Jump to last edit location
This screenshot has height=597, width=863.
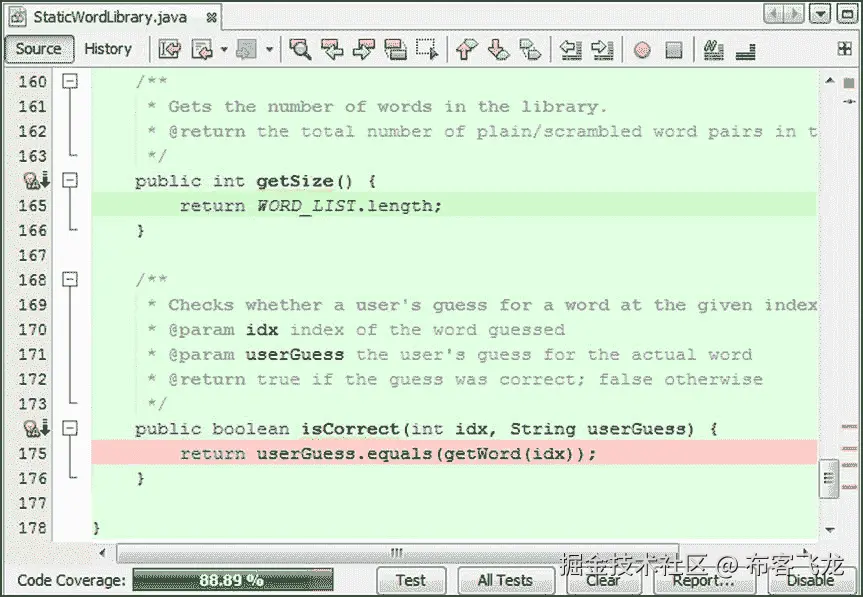(x=170, y=49)
